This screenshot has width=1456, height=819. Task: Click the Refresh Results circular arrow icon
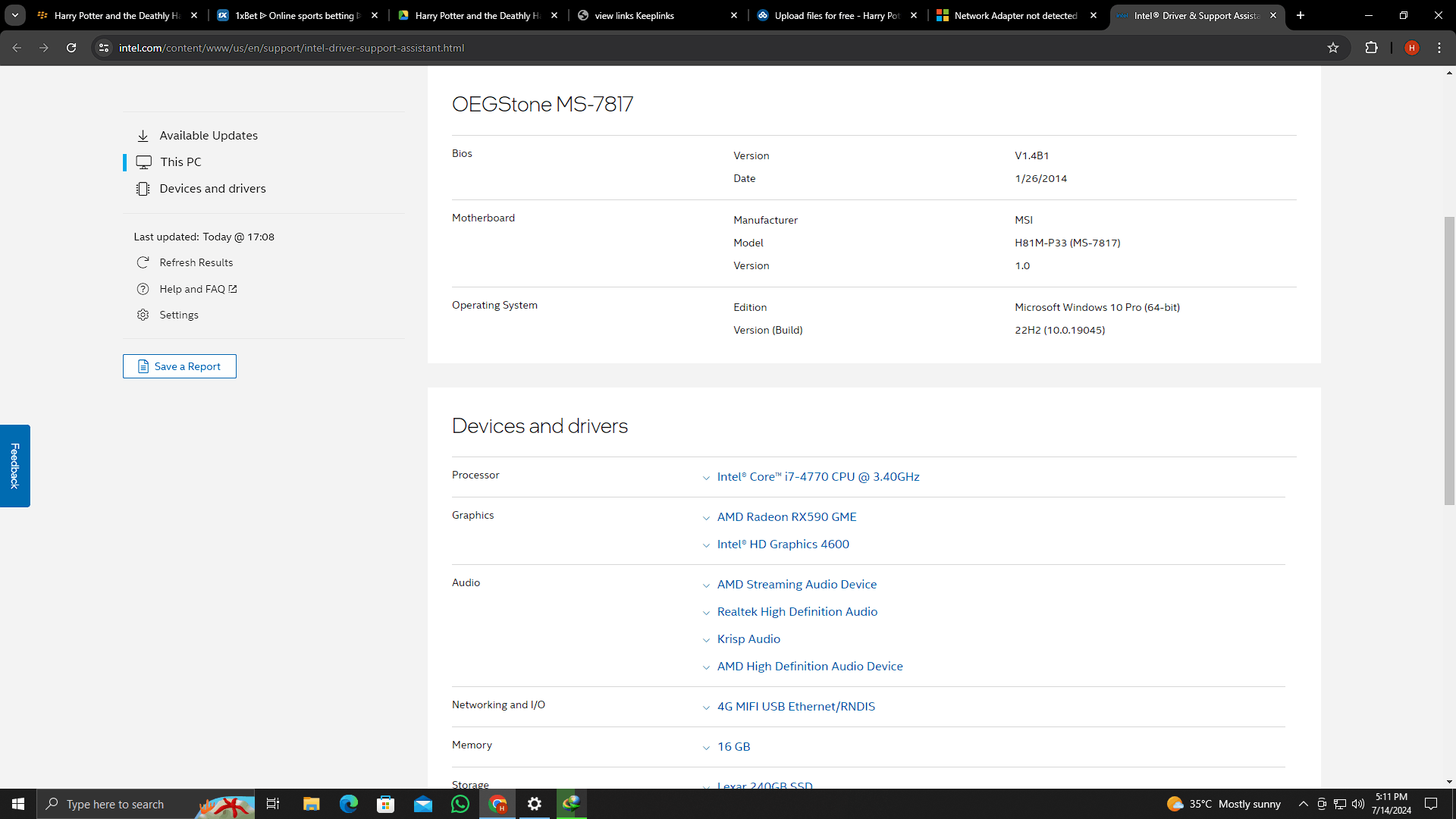click(143, 262)
